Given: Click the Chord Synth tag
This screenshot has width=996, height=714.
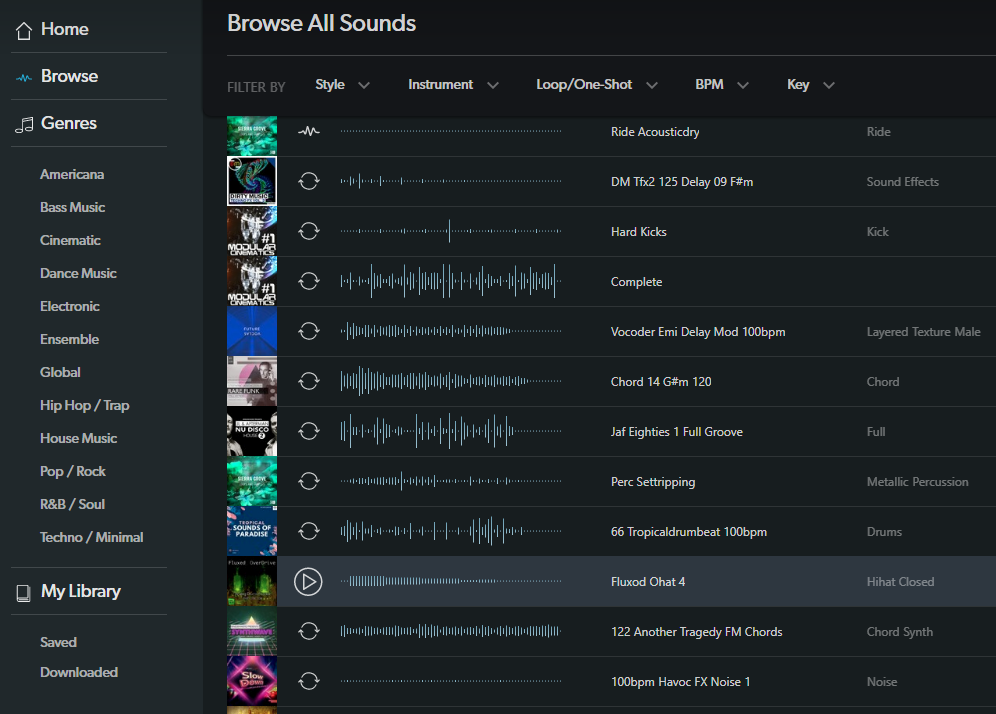Looking at the screenshot, I should [899, 632].
